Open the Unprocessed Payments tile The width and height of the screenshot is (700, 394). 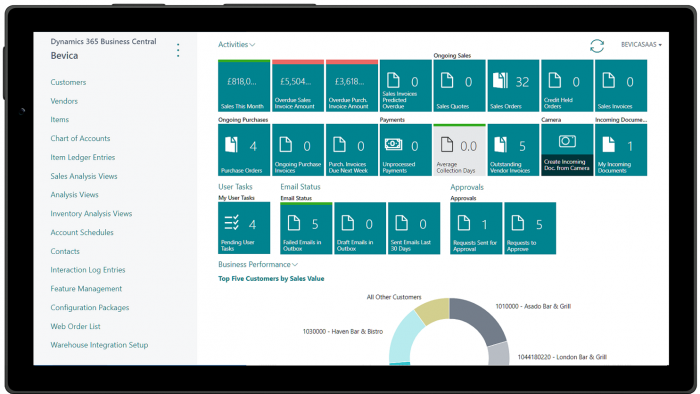(406, 150)
